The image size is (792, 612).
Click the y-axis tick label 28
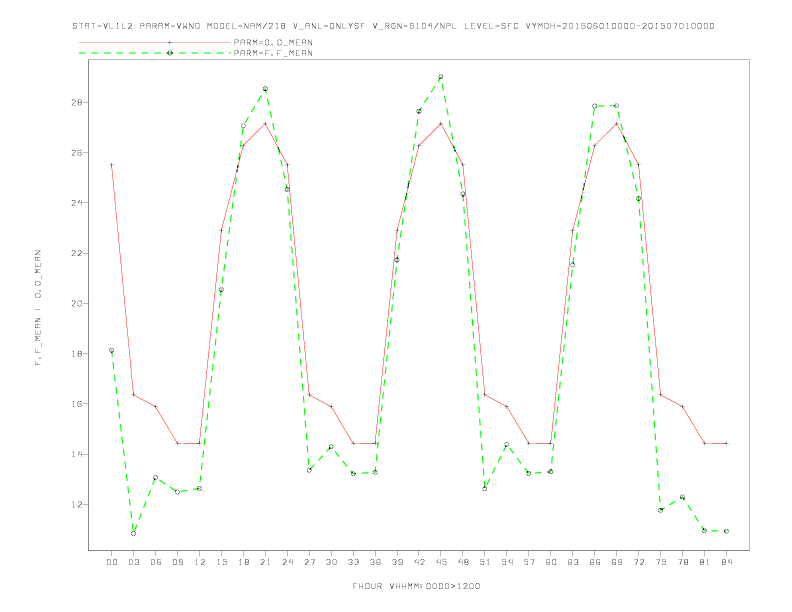77,103
